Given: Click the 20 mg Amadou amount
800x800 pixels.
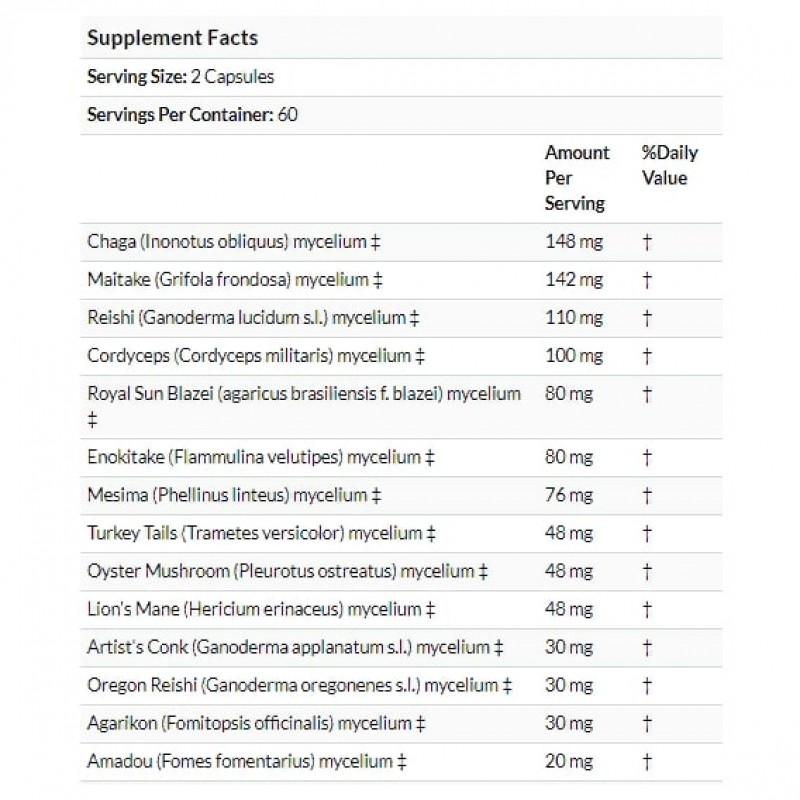Looking at the screenshot, I should point(569,762).
